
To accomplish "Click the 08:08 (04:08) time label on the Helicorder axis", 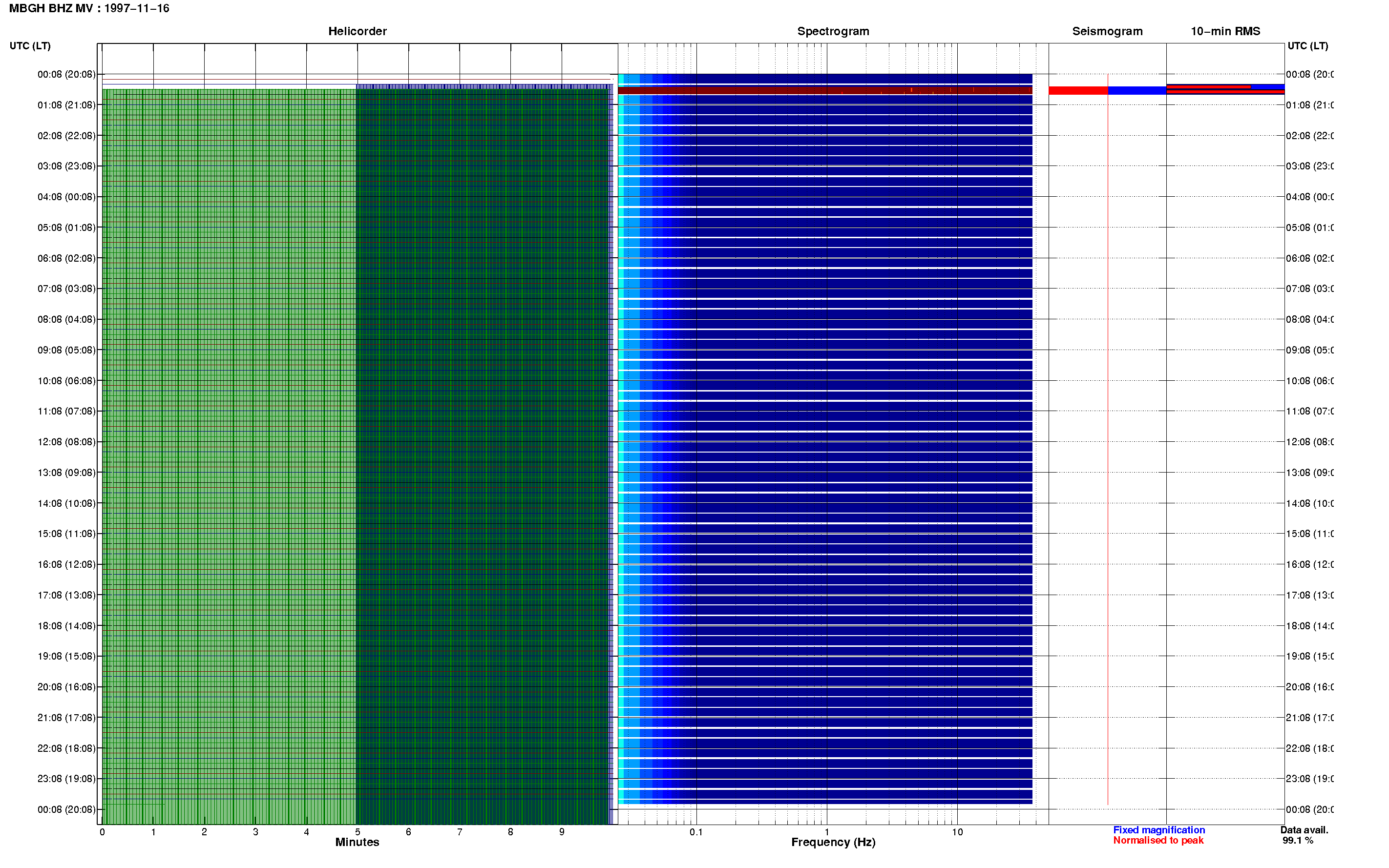I will coord(66,319).
